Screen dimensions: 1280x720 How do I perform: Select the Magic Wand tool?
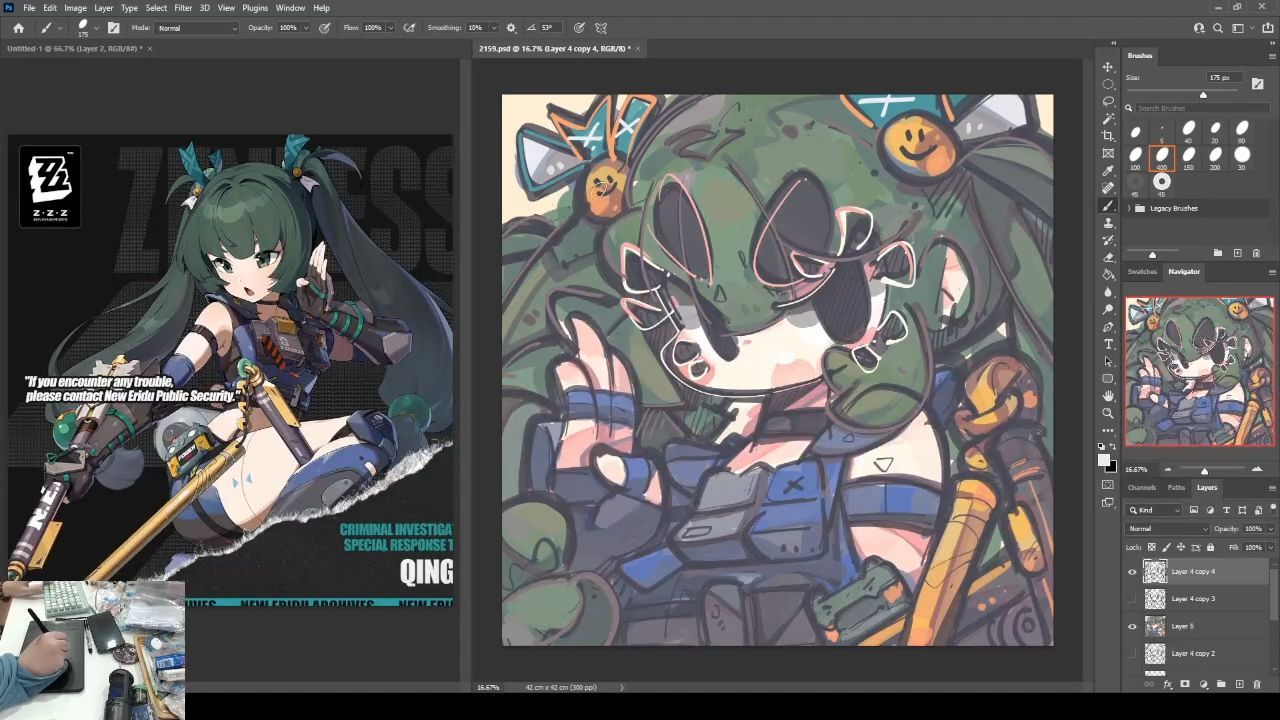tap(1108, 119)
